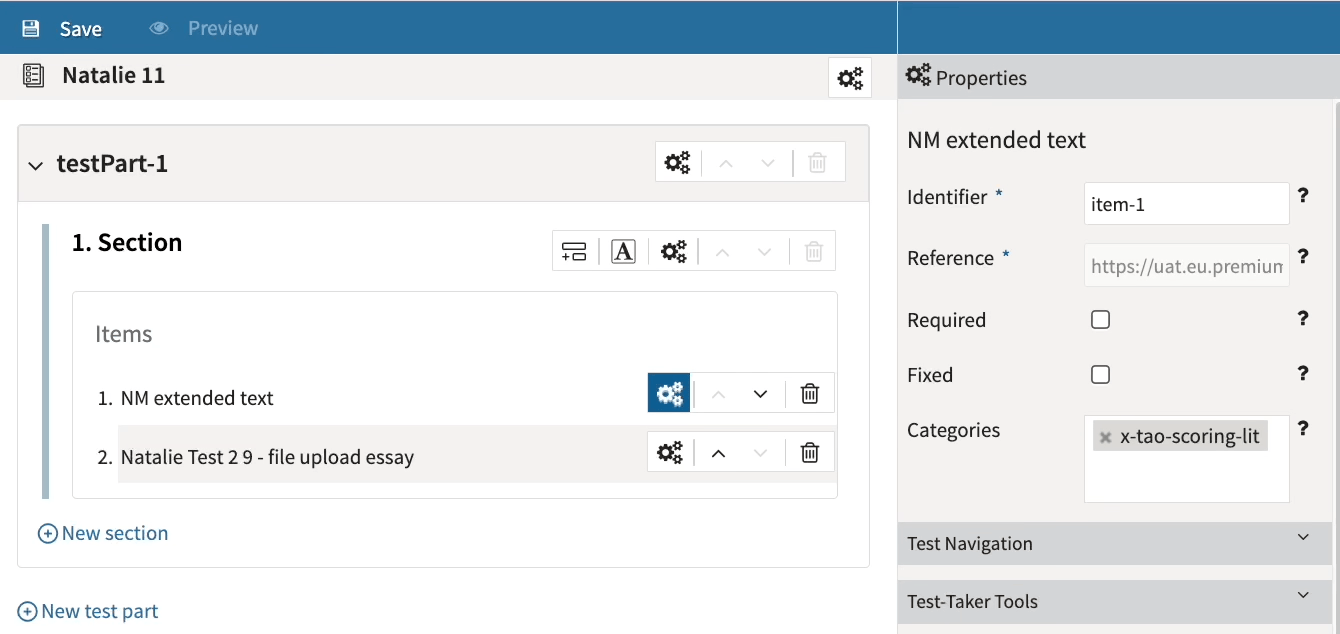Open testPart-1 properties gear icon
The height and width of the screenshot is (634, 1340).
coord(677,163)
